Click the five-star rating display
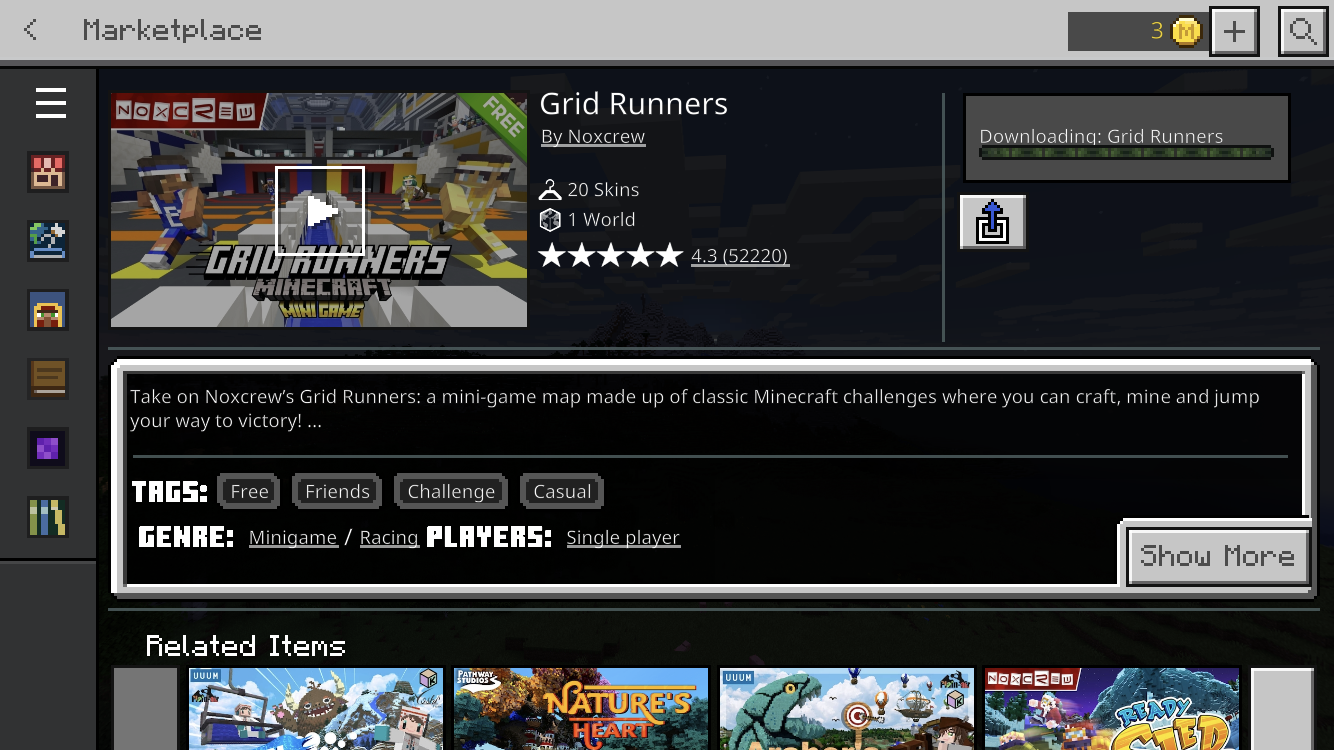 point(610,256)
